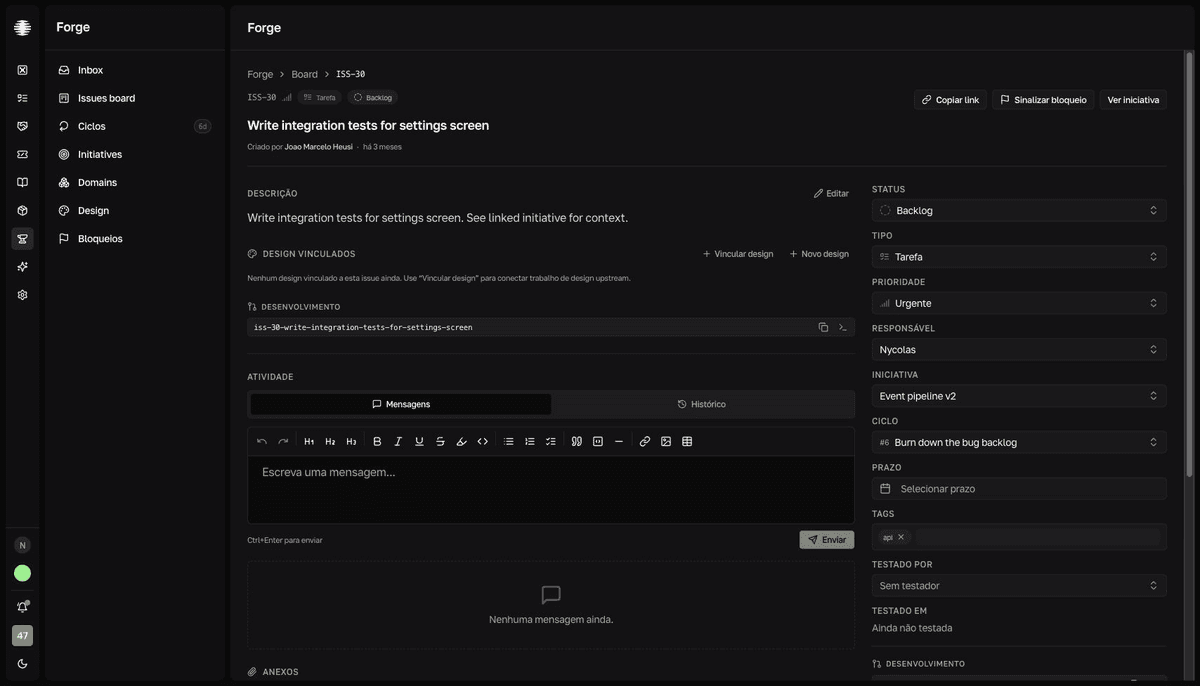
Task: Toggle italic formatting
Action: [x=398, y=441]
